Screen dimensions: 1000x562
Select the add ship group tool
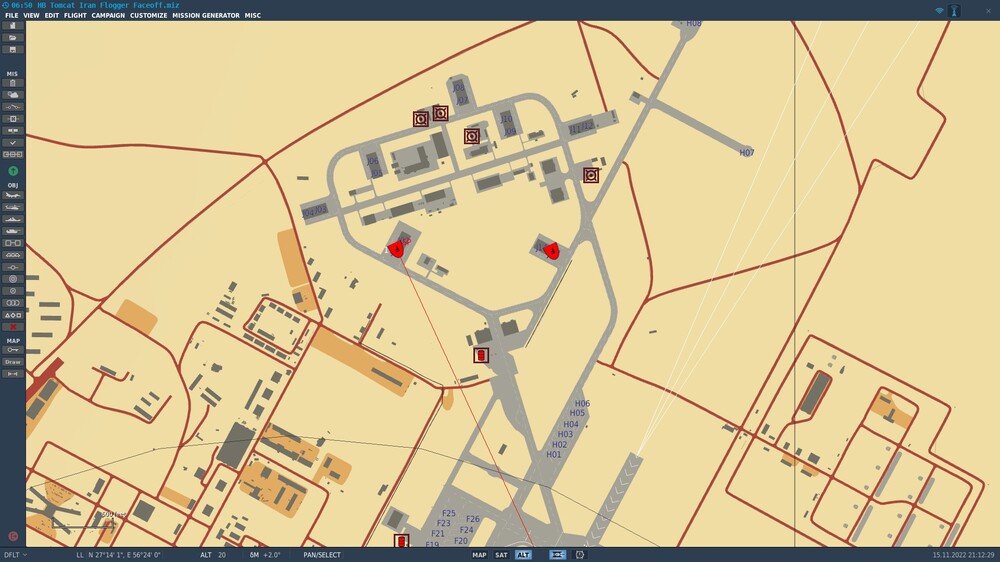click(13, 219)
